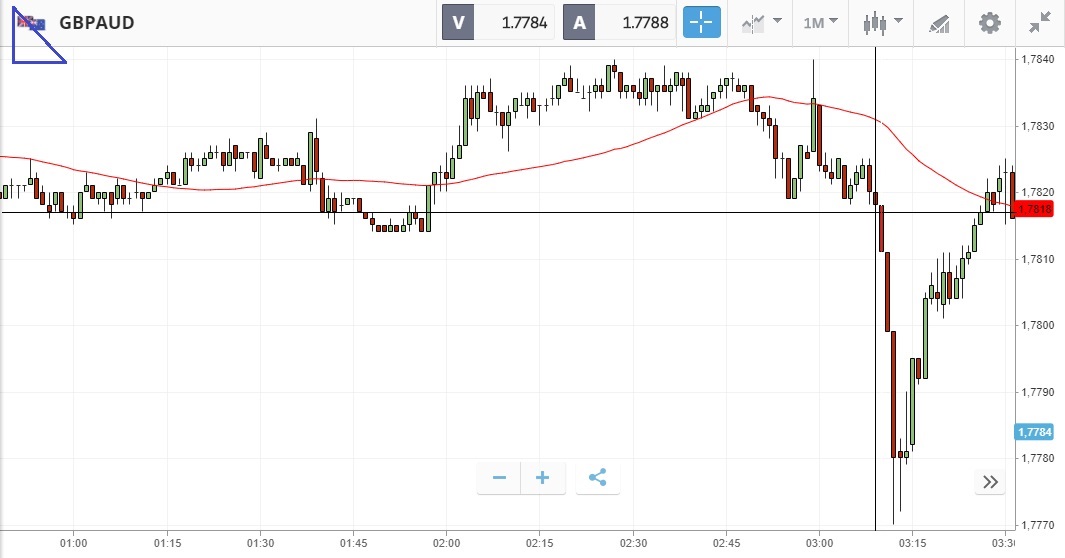Image resolution: width=1065 pixels, height=558 pixels.
Task: Zoom out with the minus button
Action: pyautogui.click(x=499, y=478)
